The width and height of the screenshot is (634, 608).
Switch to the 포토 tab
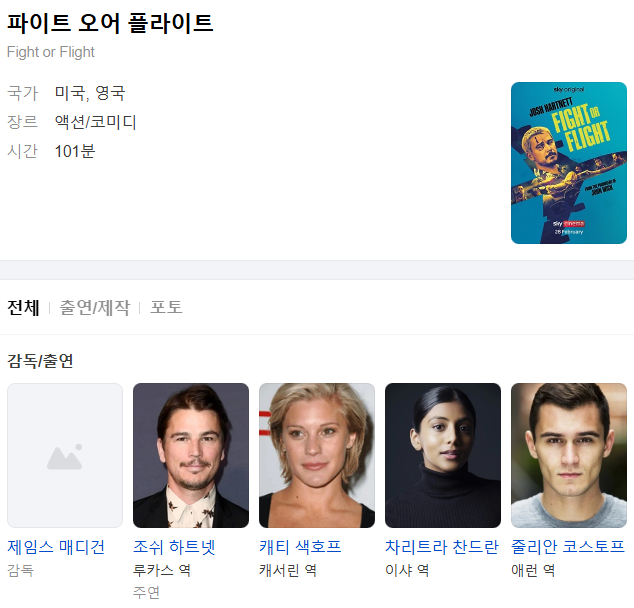tap(166, 308)
